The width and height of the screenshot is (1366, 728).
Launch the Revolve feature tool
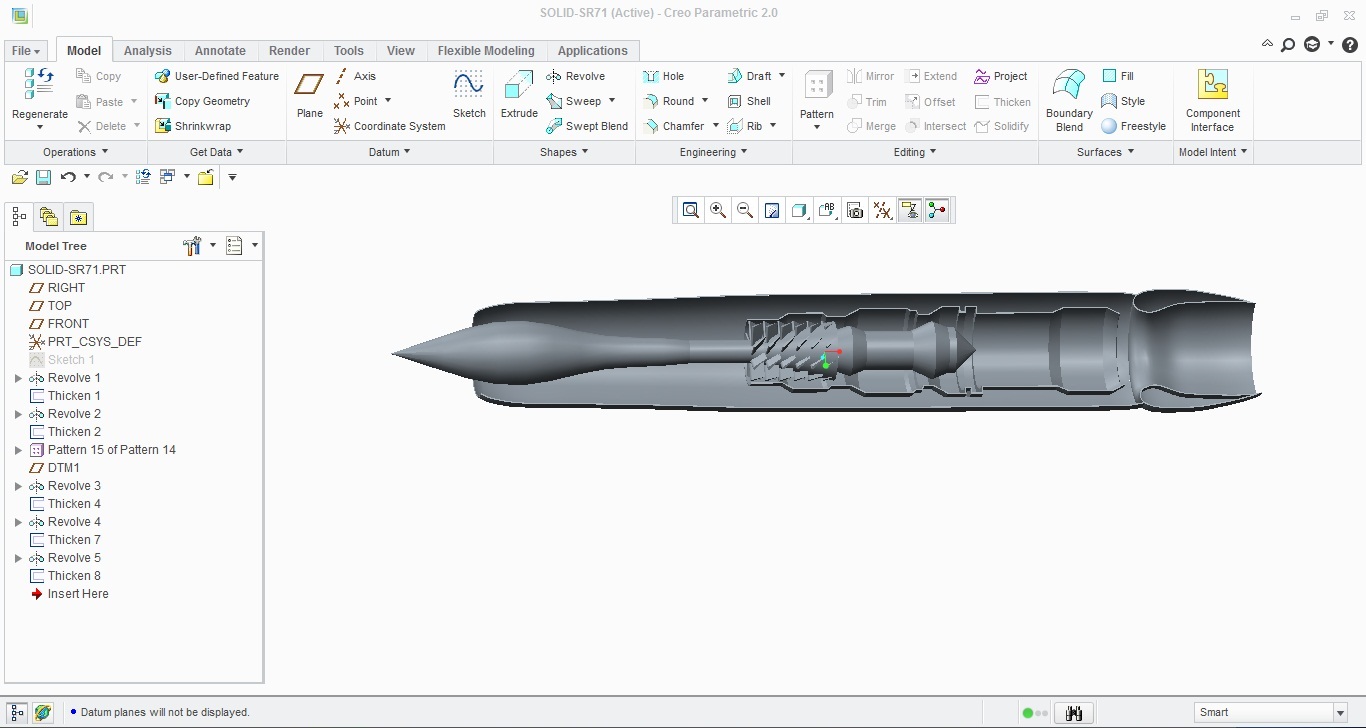575,76
